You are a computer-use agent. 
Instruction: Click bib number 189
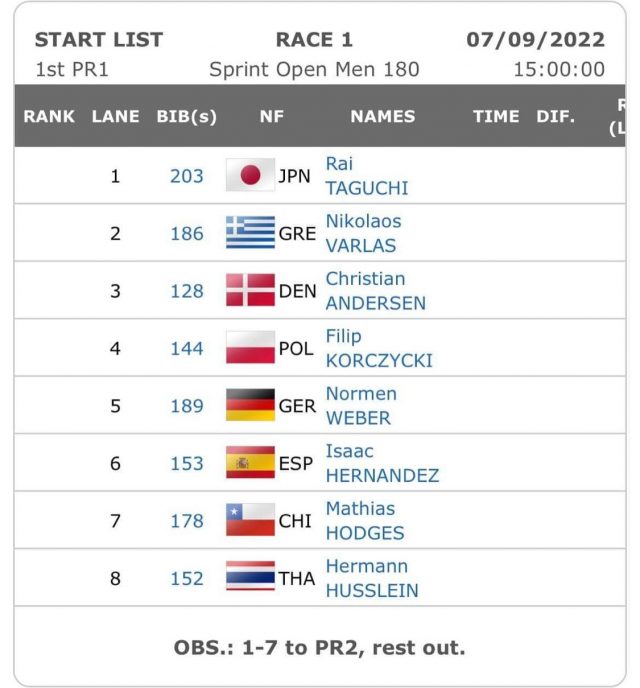pos(187,406)
